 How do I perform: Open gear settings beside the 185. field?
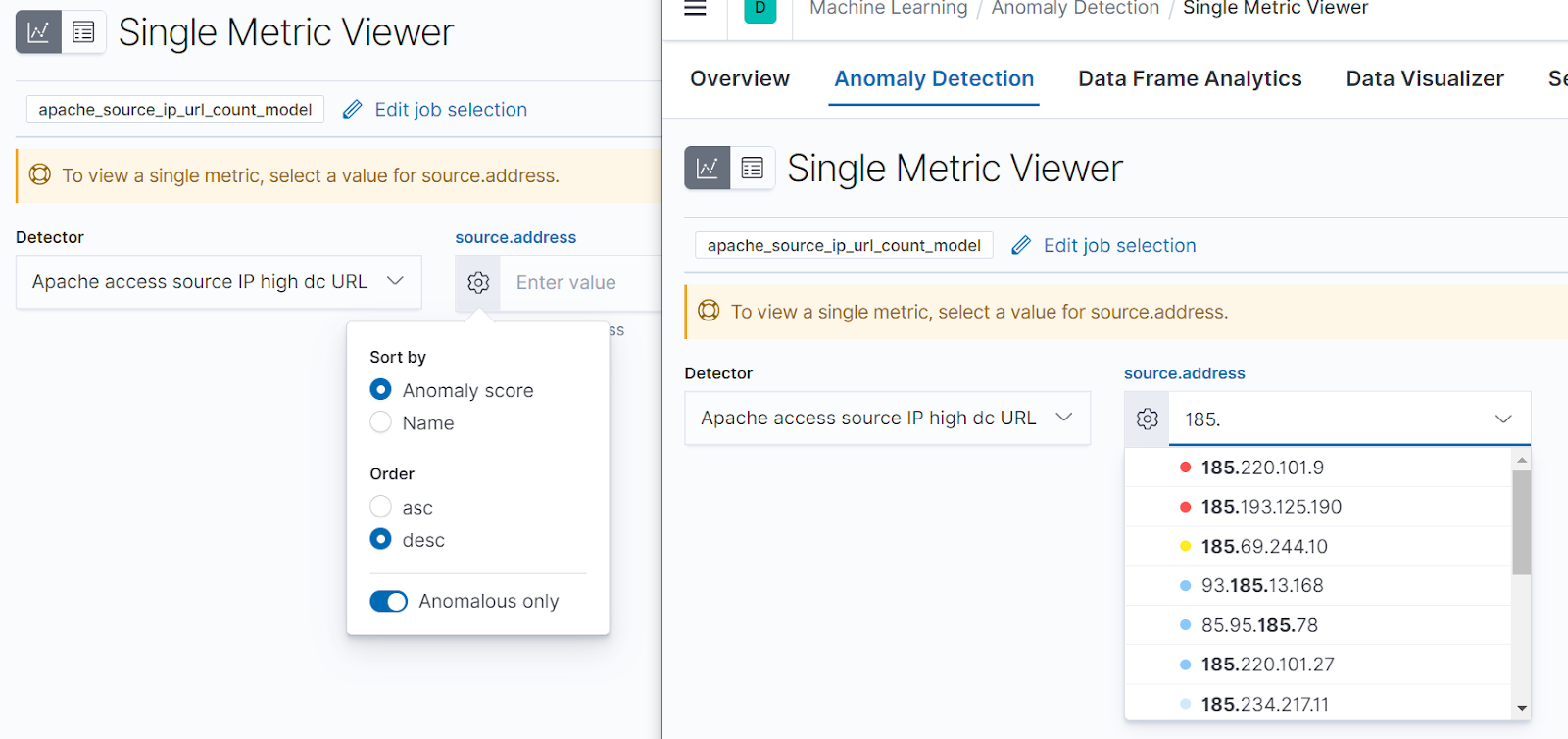click(x=1147, y=419)
